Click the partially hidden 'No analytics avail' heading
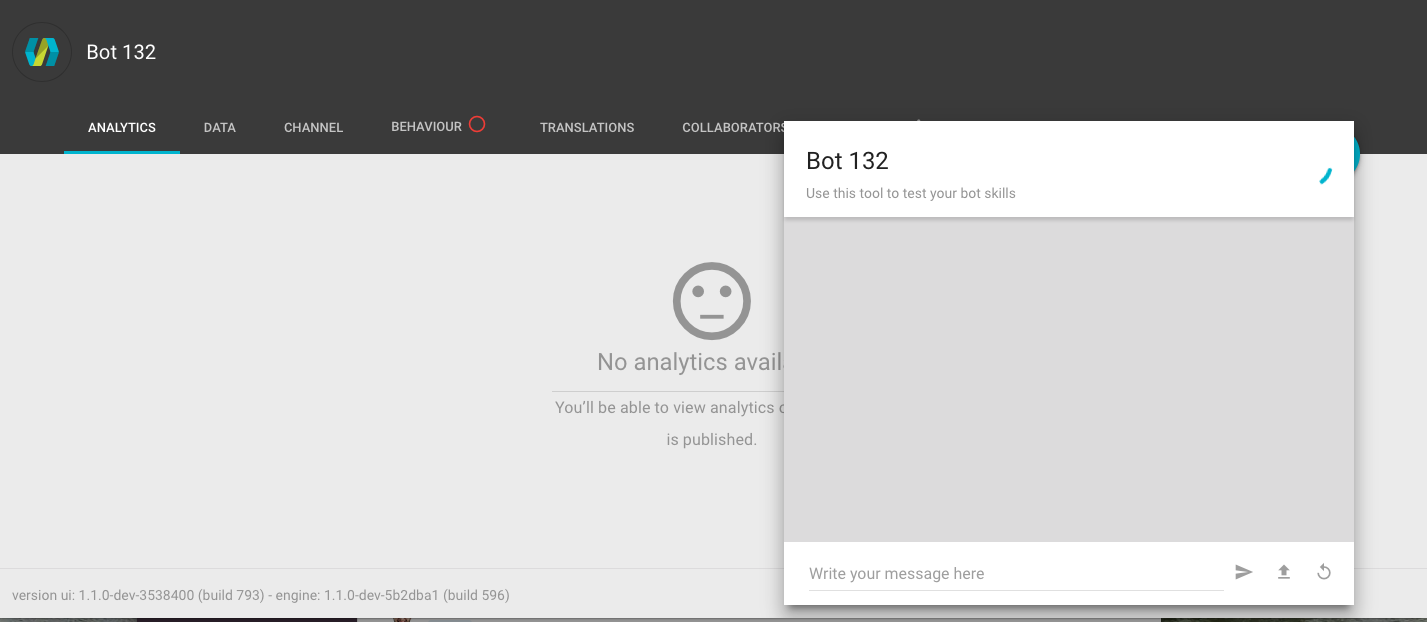 pos(690,362)
